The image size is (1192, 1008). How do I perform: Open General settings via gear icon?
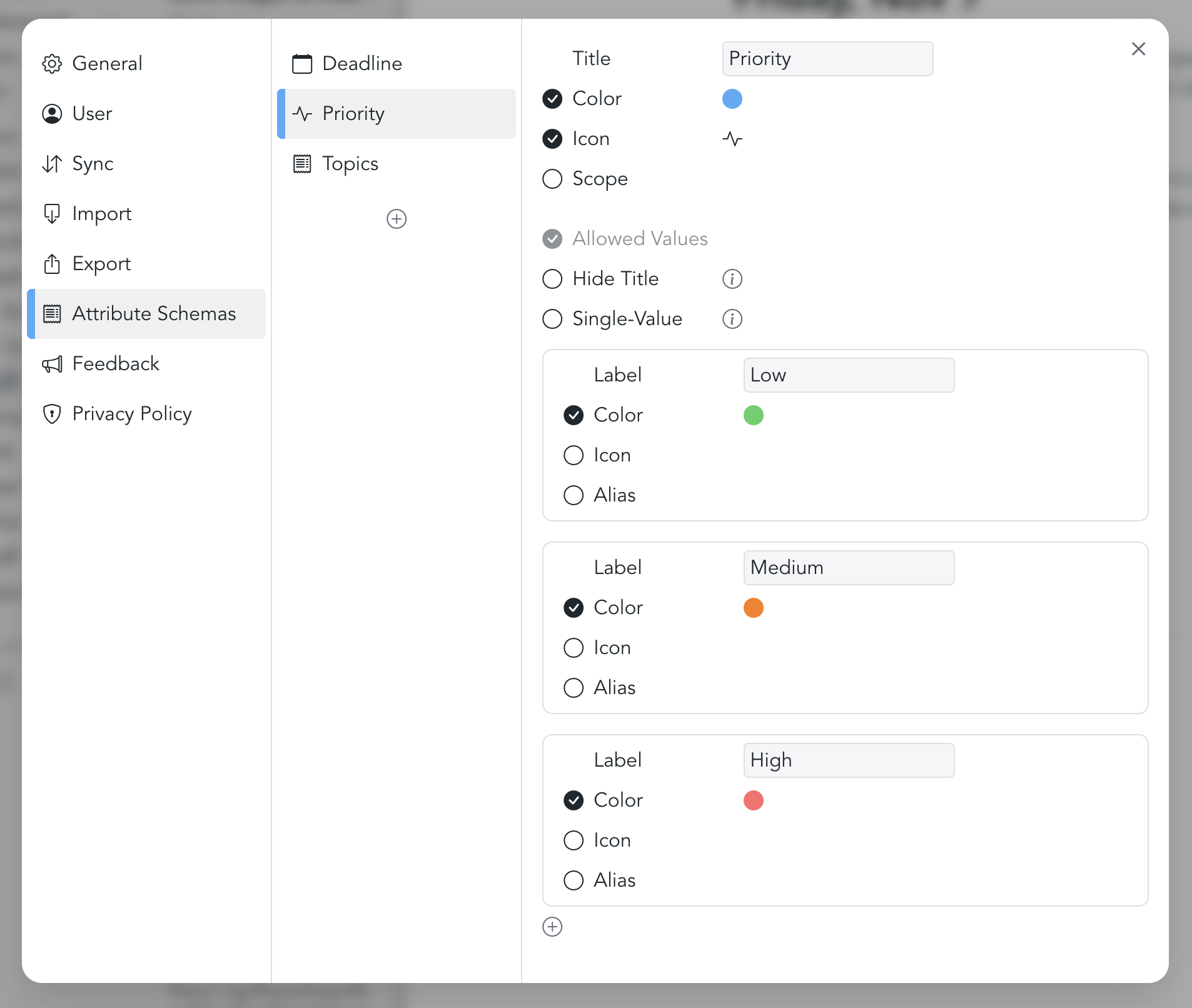click(x=52, y=64)
